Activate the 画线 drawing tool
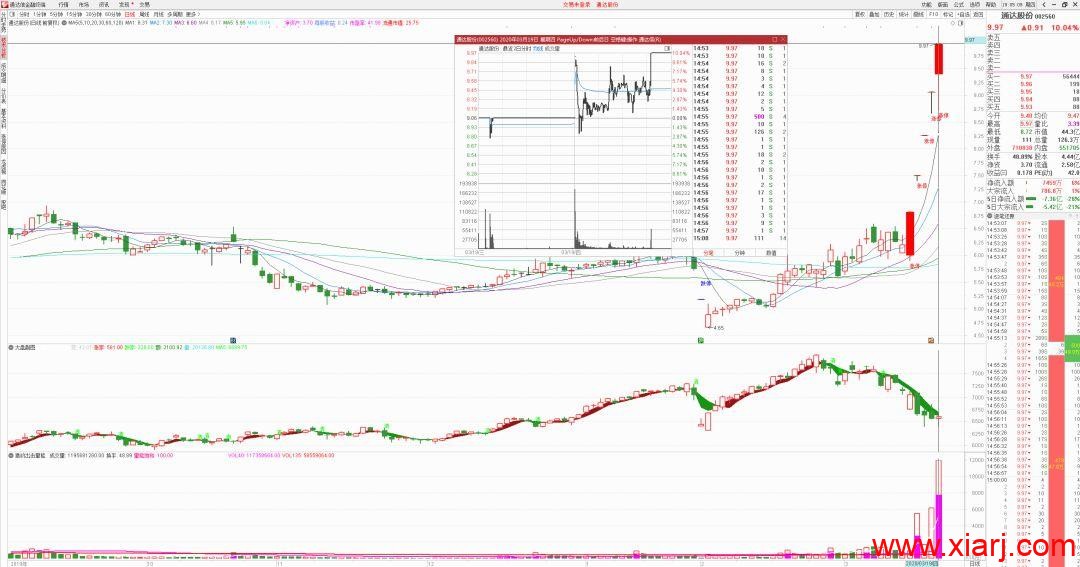This screenshot has width=1080, height=567. coord(919,14)
